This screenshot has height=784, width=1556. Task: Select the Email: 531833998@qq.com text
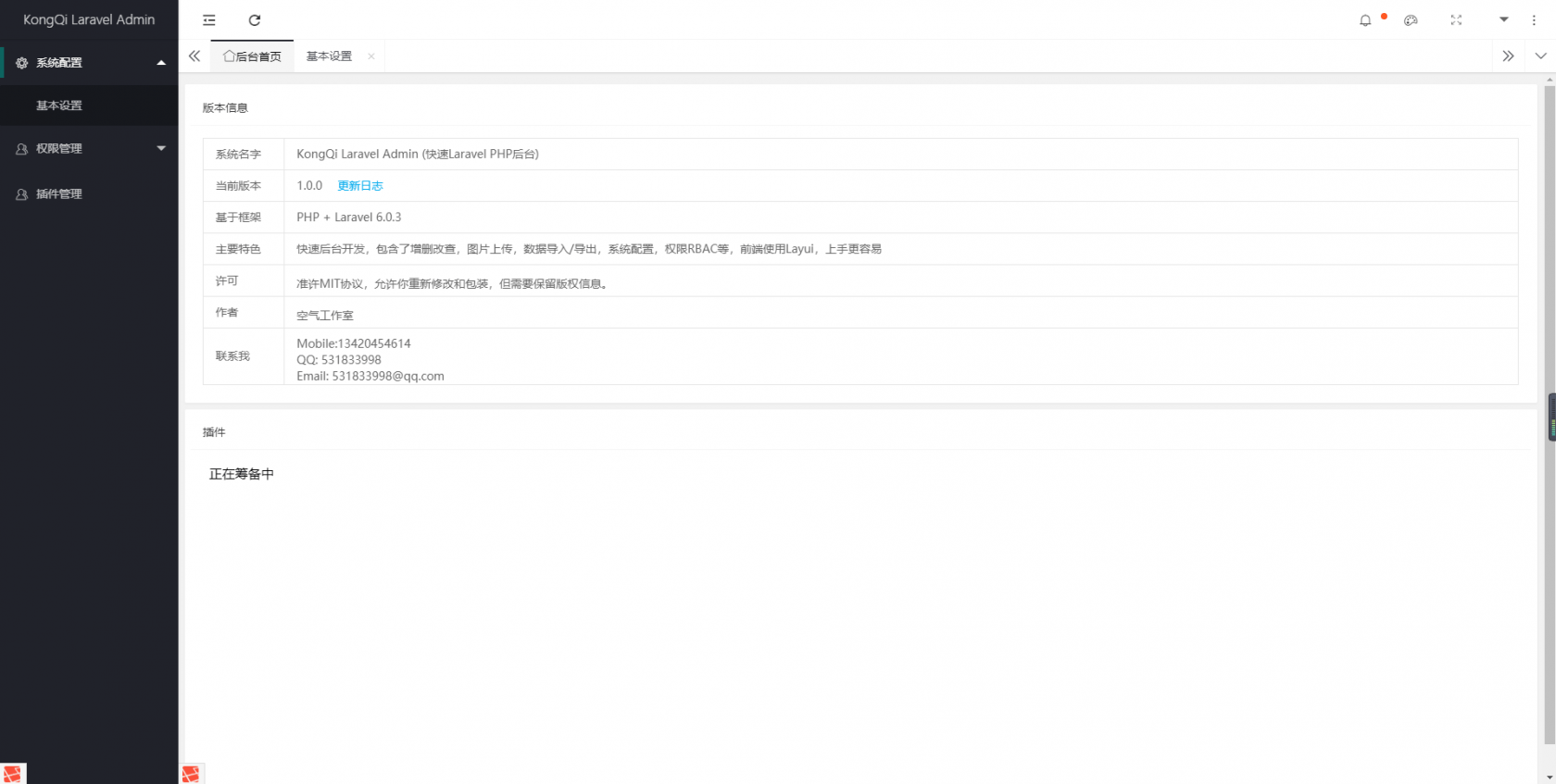click(370, 376)
